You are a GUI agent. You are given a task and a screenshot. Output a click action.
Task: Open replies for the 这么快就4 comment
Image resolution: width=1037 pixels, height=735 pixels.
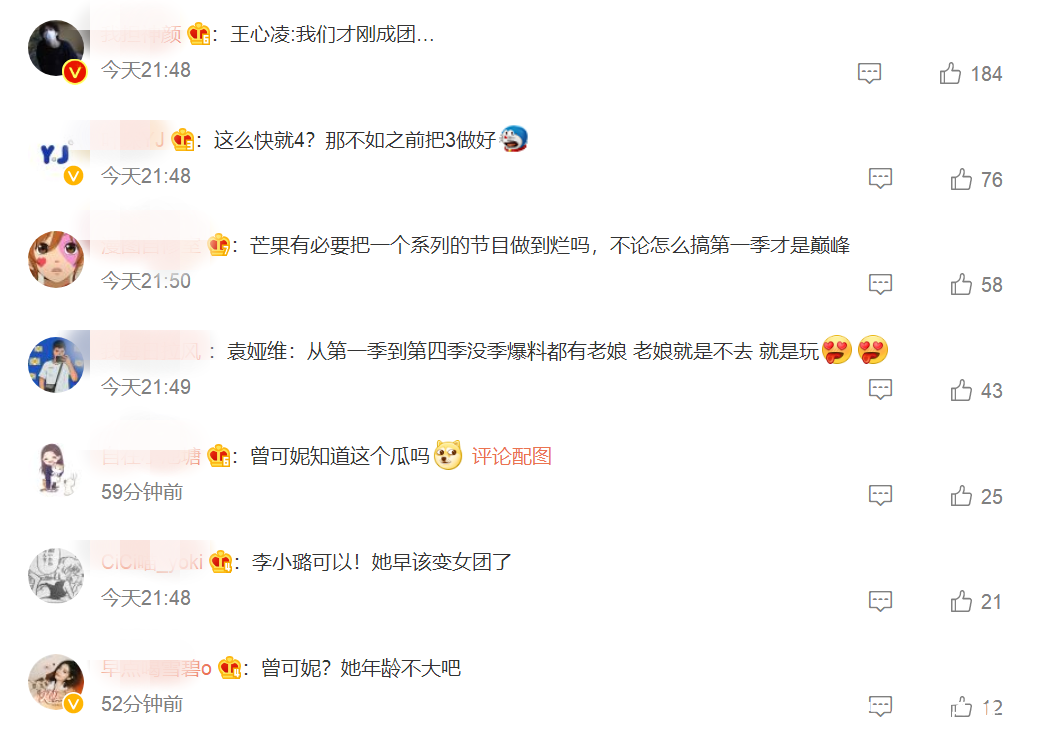(880, 179)
